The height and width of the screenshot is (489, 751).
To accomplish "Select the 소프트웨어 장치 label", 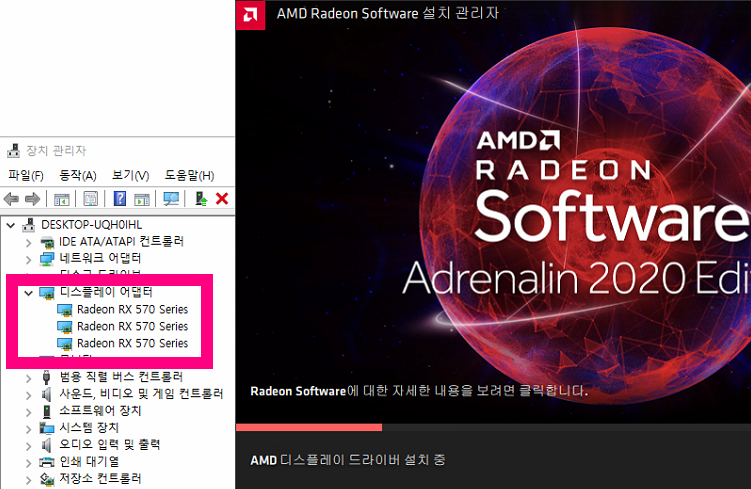I will 100,411.
